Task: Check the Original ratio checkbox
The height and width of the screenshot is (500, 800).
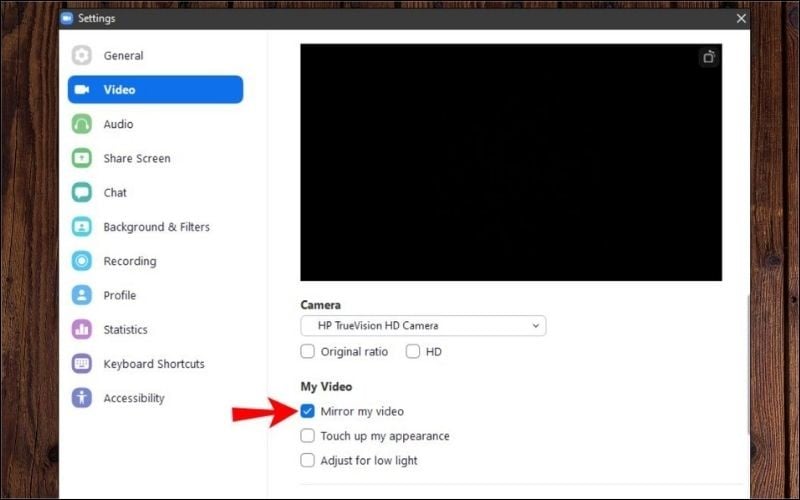Action: [x=308, y=352]
